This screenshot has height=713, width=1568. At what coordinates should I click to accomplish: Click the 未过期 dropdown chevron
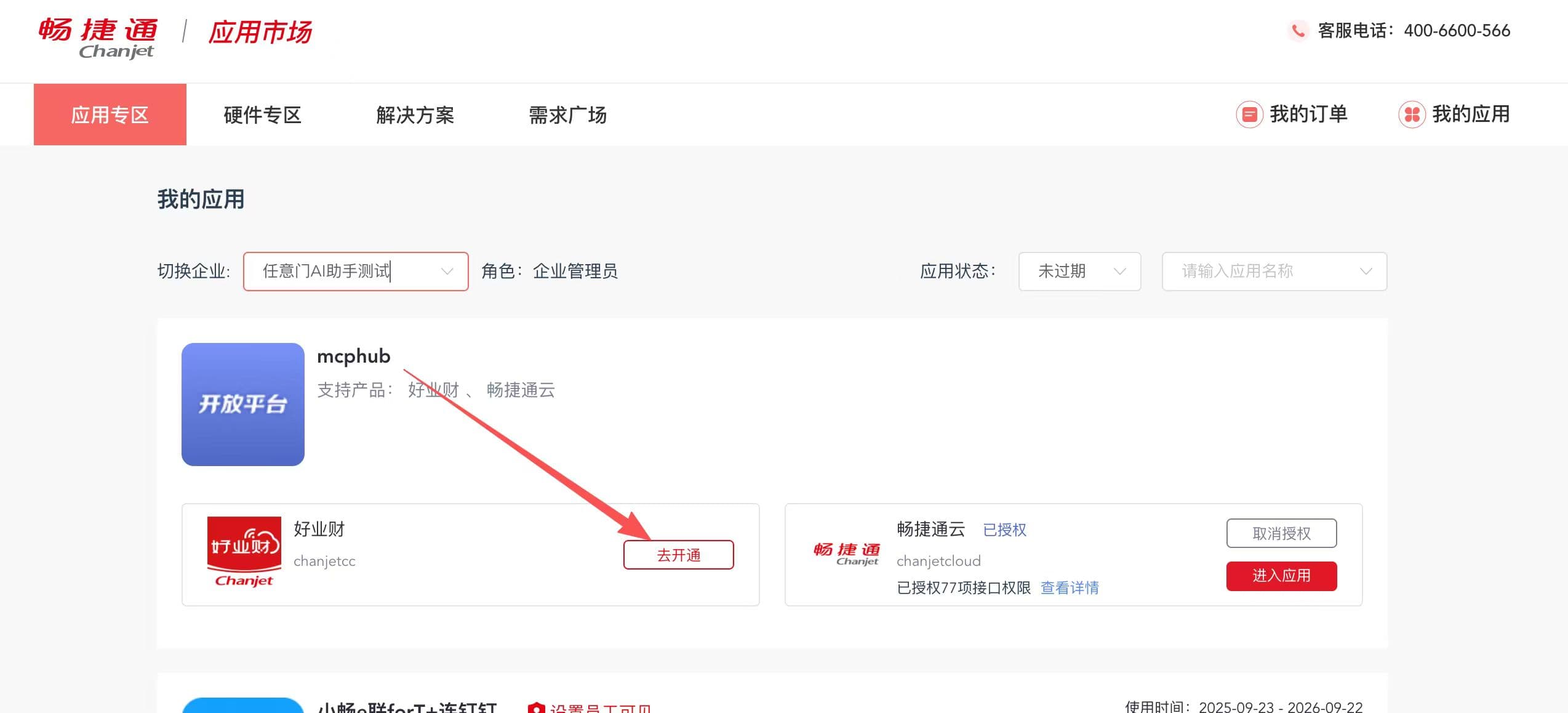(x=1120, y=272)
